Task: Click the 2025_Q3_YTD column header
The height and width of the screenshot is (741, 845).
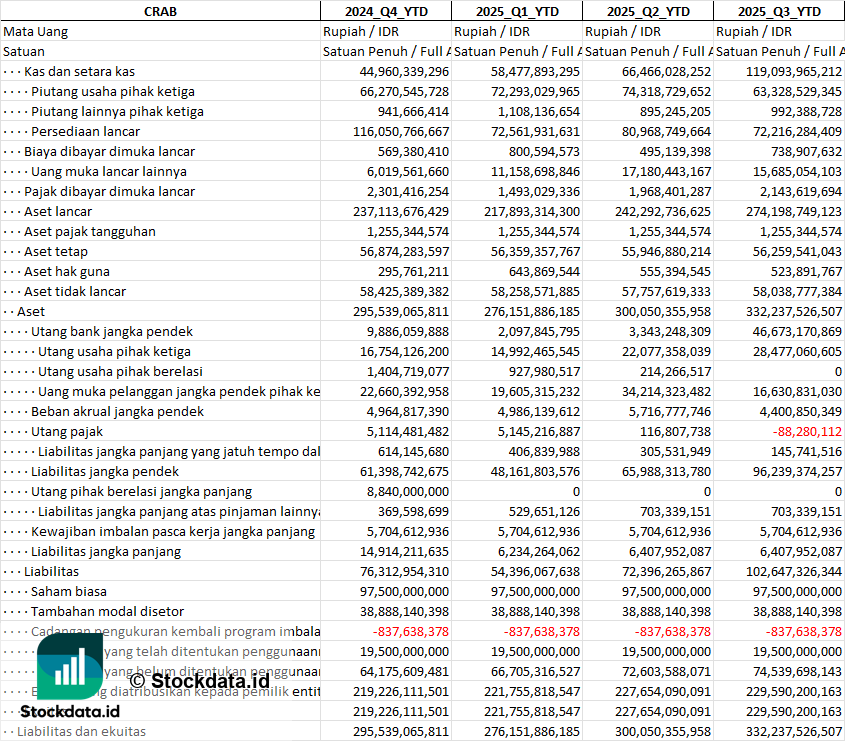Action: pos(779,11)
